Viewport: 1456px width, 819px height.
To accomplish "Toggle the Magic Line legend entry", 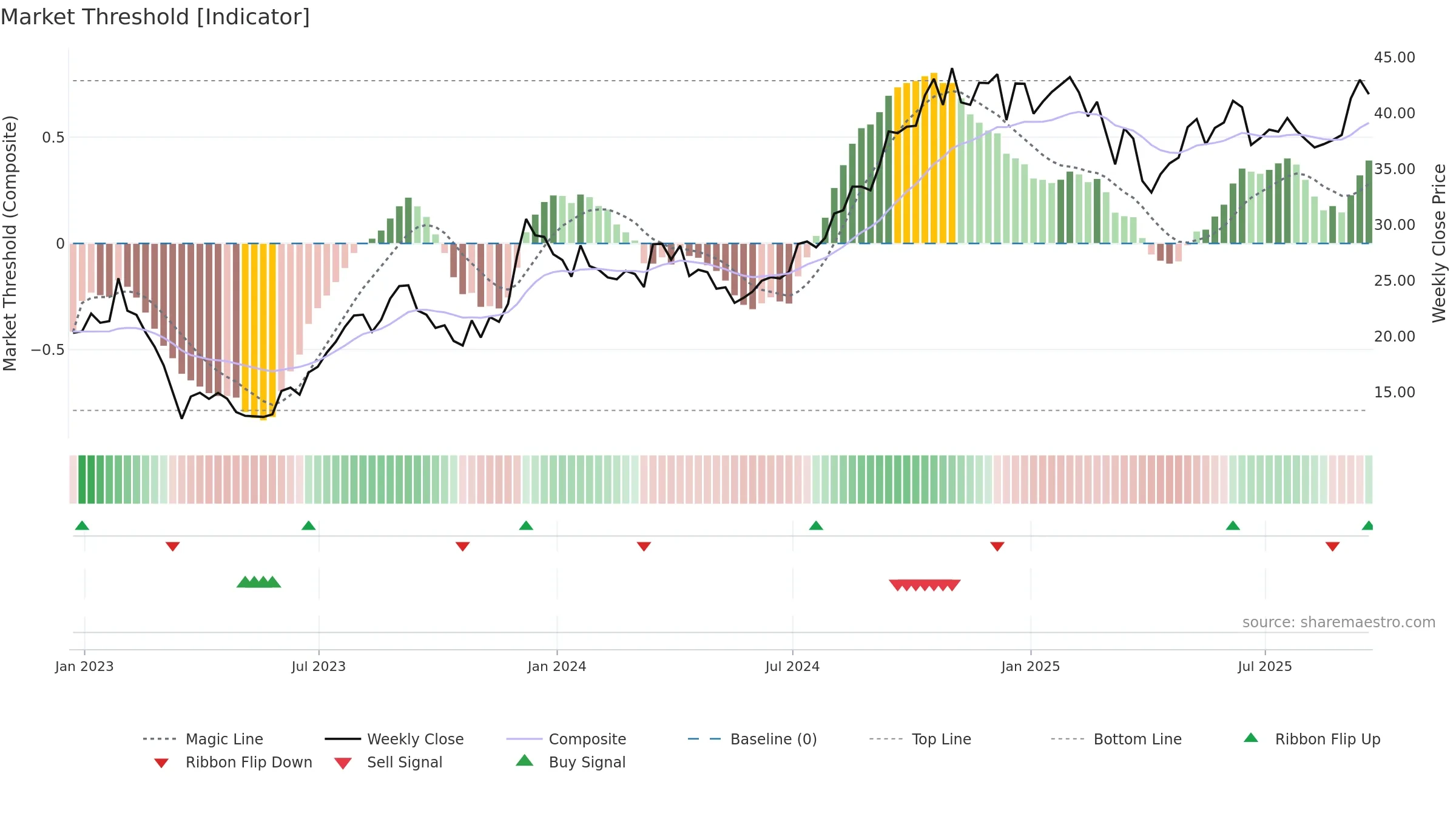I will click(x=203, y=739).
